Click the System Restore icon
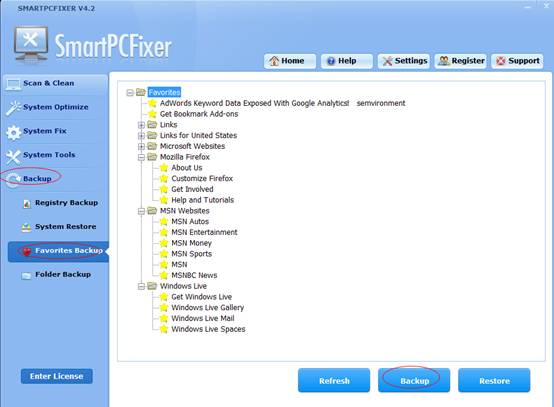554x407 pixels. tap(26, 228)
